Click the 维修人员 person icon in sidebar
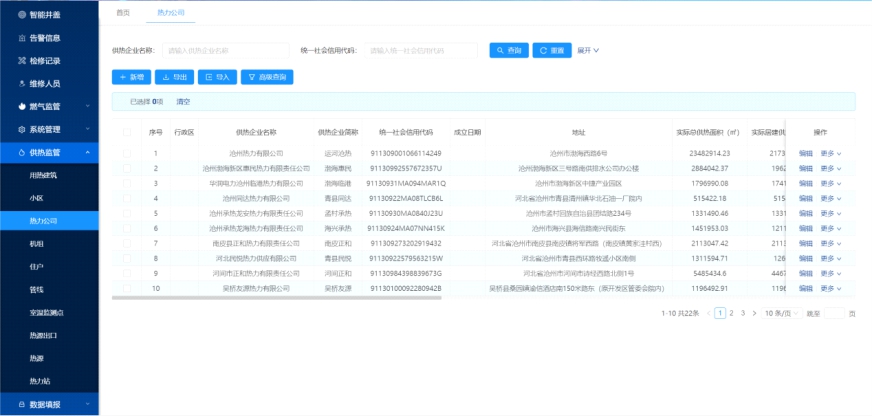This screenshot has height=416, width=872. click(x=22, y=84)
